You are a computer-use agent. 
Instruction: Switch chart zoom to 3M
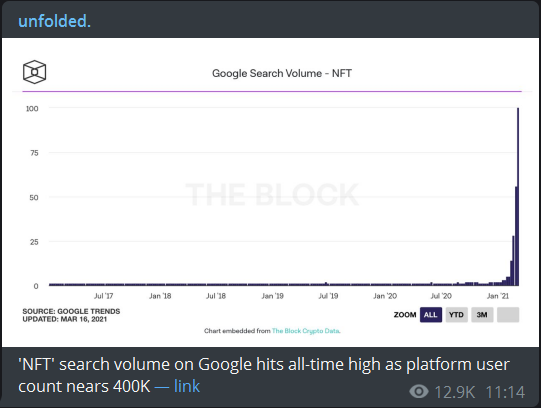482,315
